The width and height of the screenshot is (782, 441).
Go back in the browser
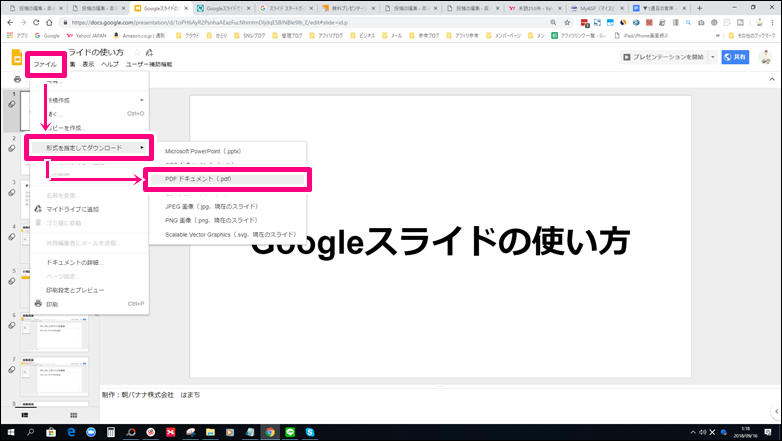pyautogui.click(x=10, y=22)
